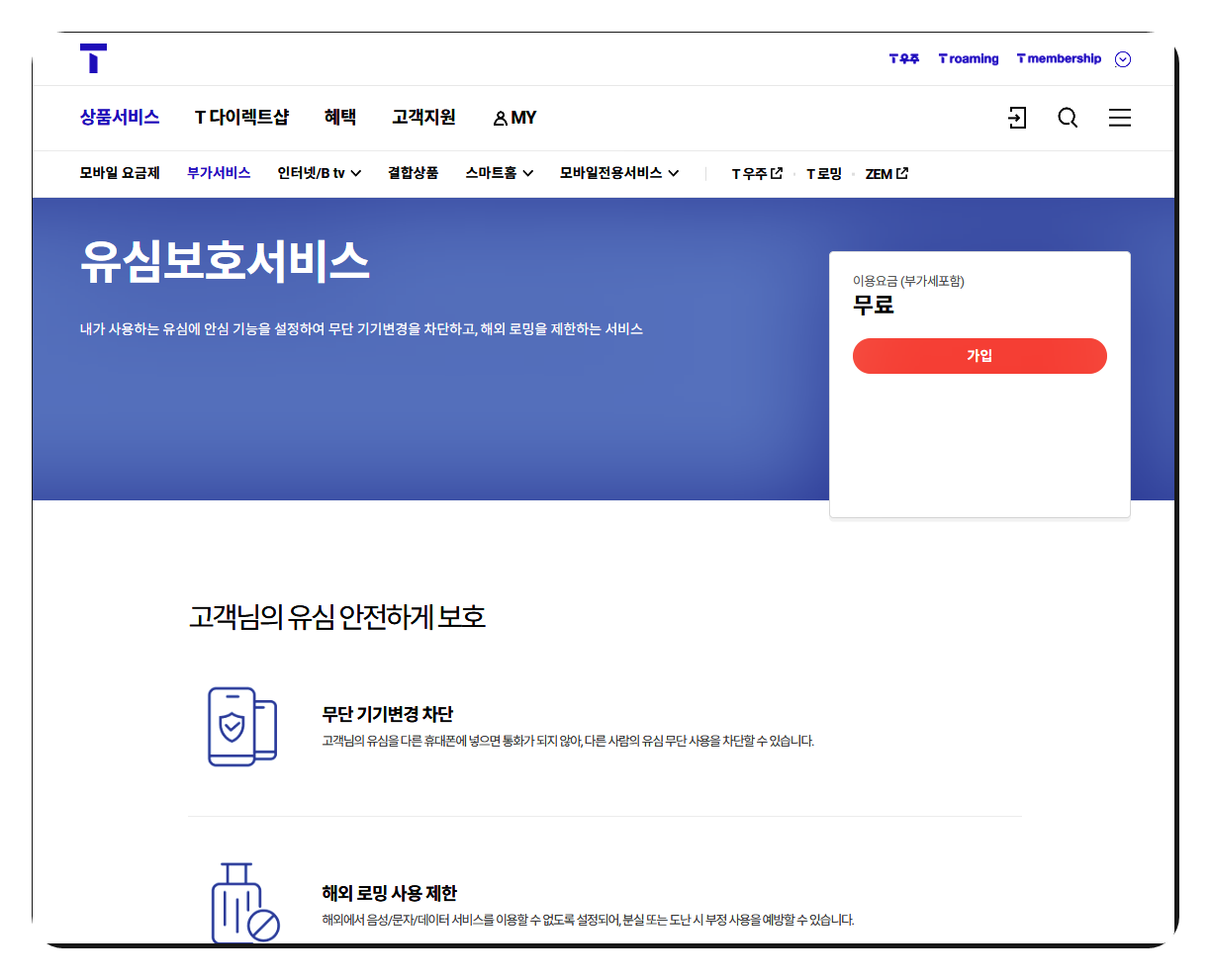Viewport: 1211px width, 980px height.
Task: Click 무료 price text
Action: pyautogui.click(x=874, y=306)
